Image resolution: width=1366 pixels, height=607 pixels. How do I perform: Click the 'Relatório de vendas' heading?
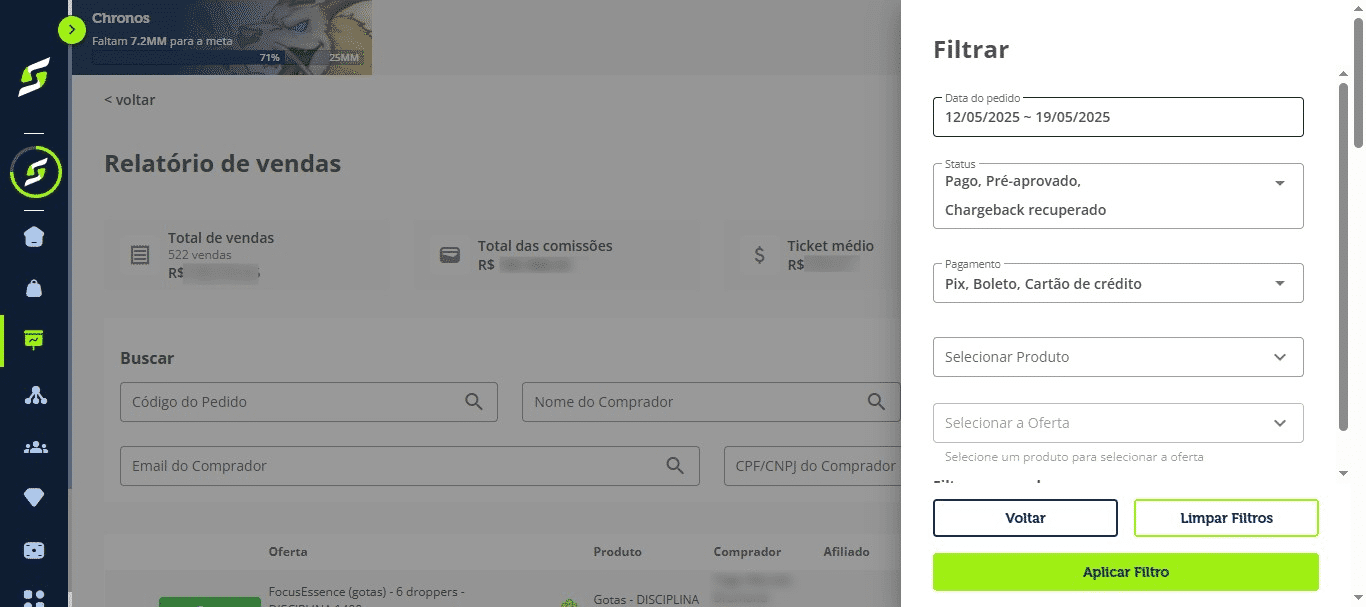click(x=223, y=163)
